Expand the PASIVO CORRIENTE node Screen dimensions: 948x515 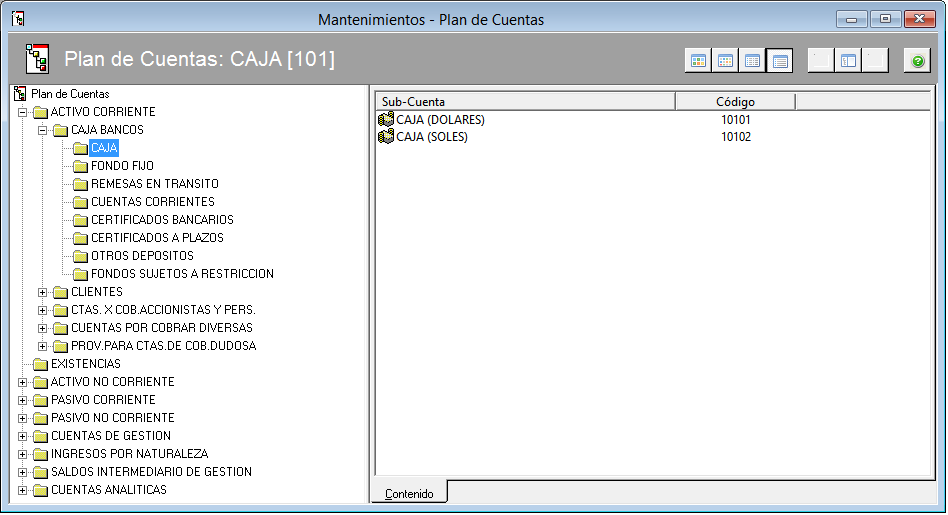tap(23, 400)
